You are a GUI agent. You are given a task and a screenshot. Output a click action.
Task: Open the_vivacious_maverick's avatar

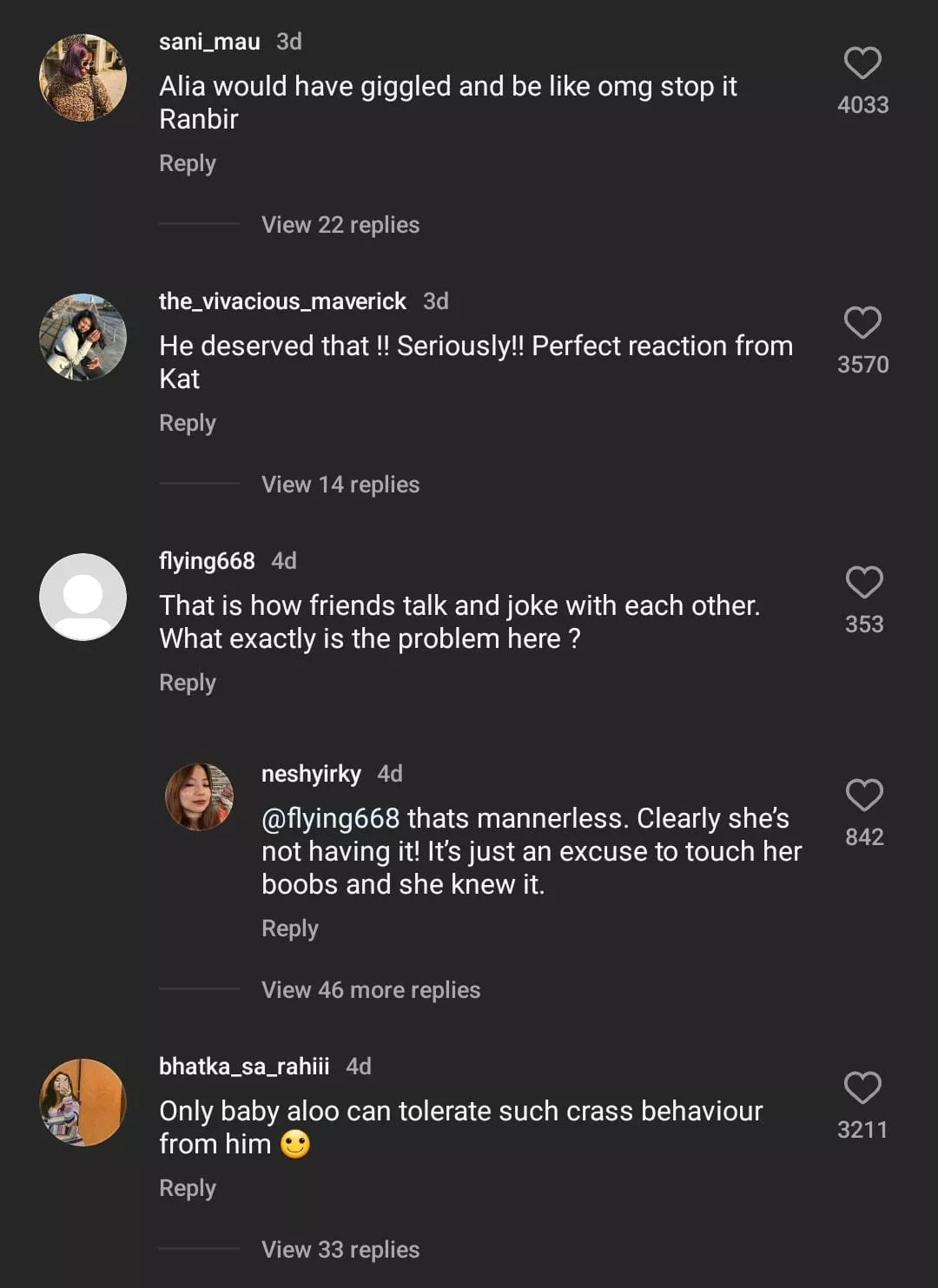point(83,337)
